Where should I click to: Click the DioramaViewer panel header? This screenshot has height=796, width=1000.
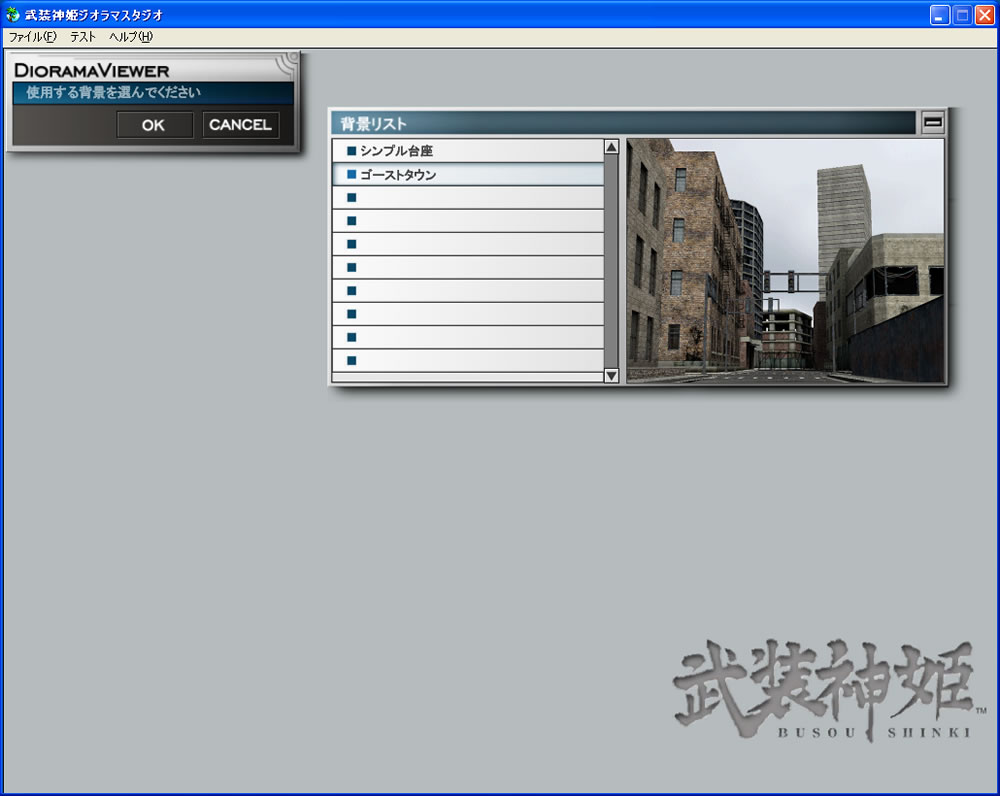click(x=153, y=69)
